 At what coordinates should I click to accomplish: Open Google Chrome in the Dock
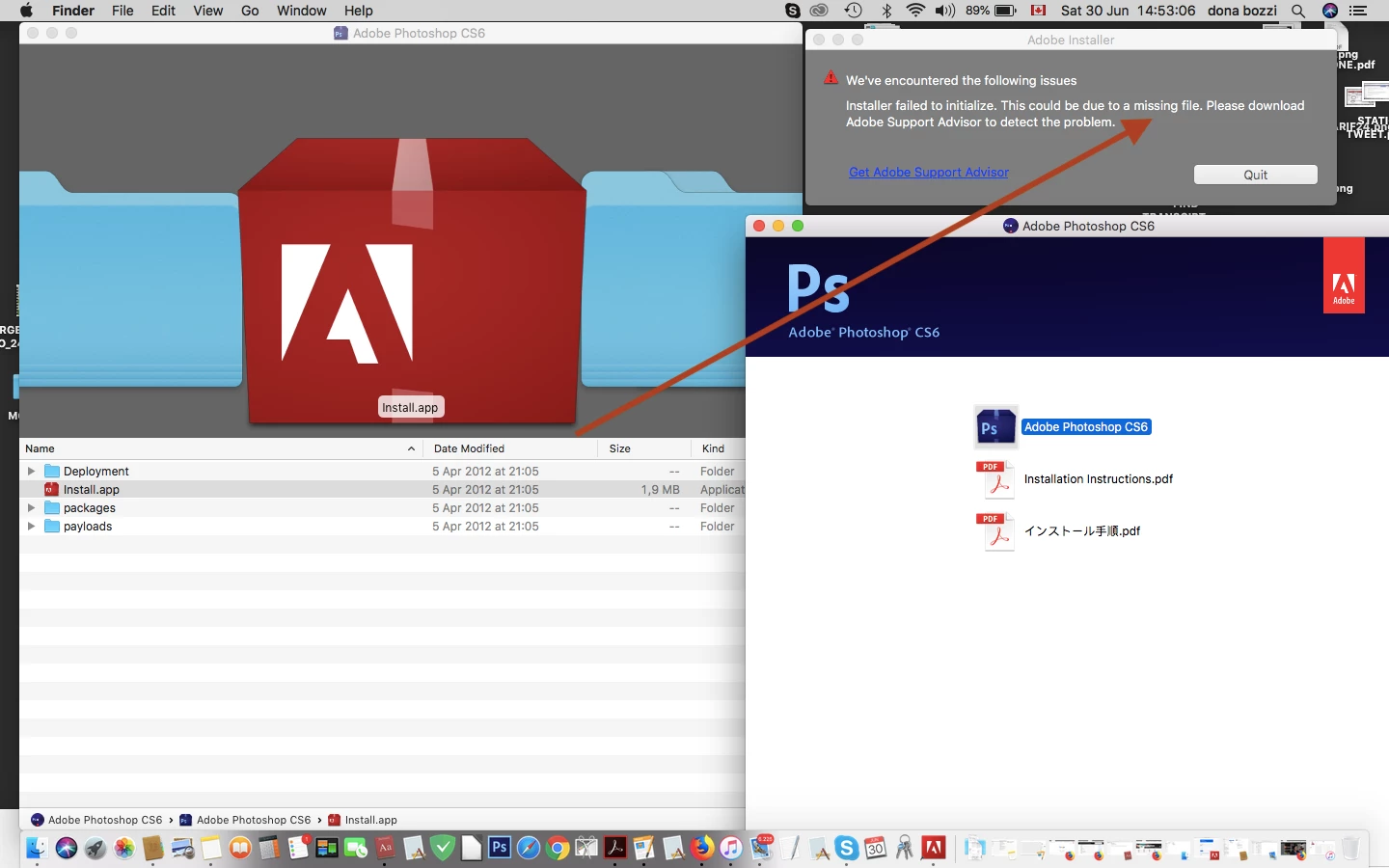tap(558, 848)
